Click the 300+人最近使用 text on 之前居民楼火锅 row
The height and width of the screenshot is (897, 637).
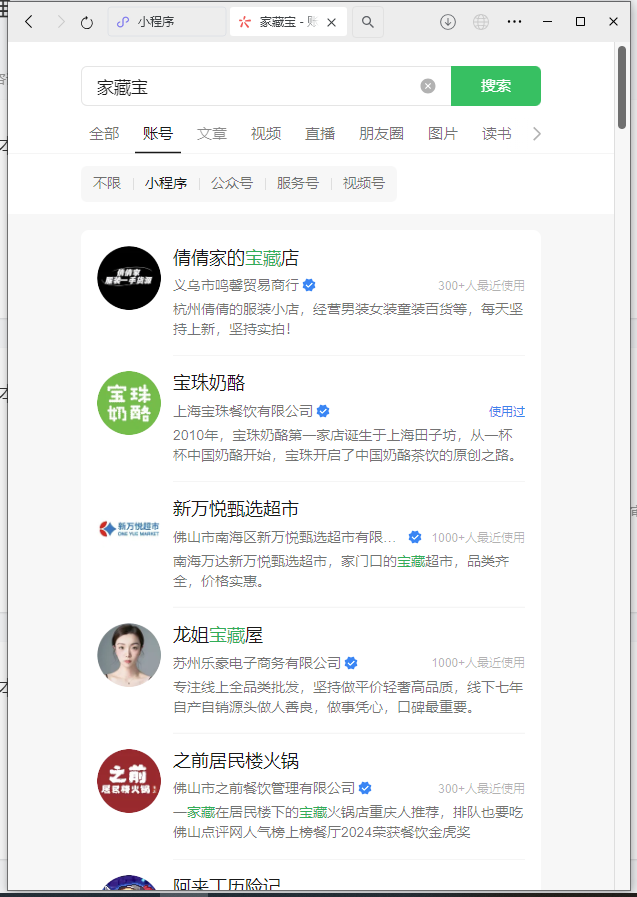point(481,788)
